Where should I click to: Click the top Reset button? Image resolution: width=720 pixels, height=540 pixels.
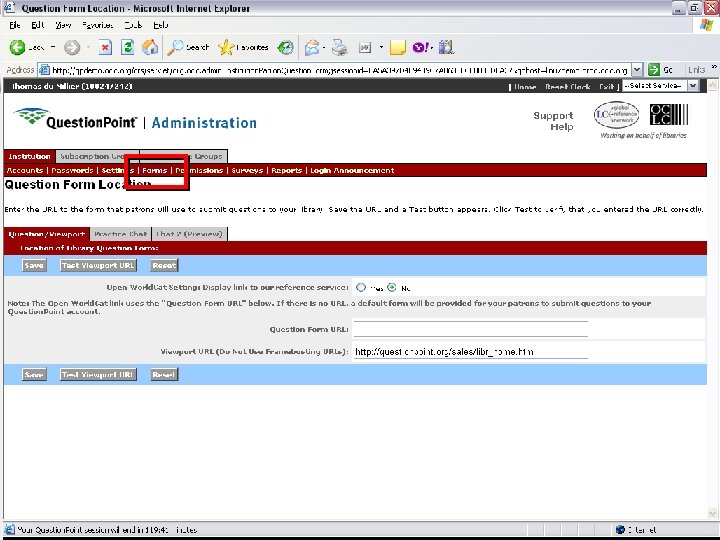(x=164, y=265)
